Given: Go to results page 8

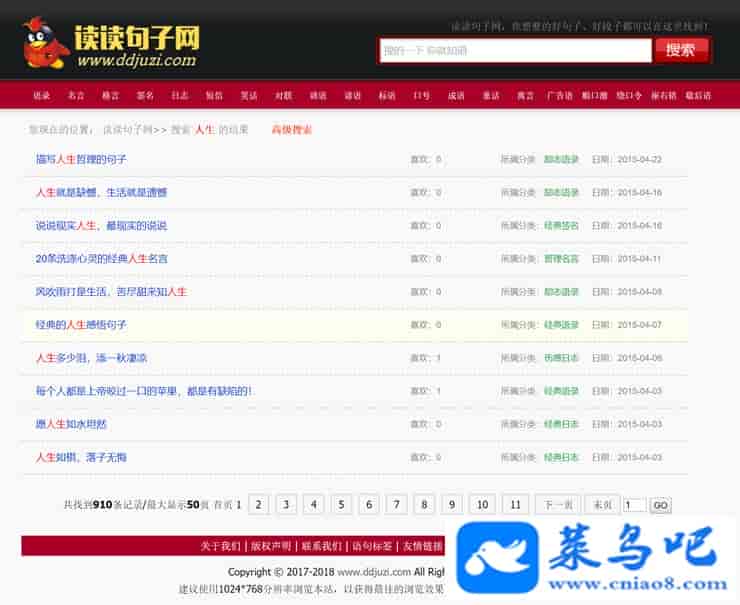Looking at the screenshot, I should click(x=424, y=504).
